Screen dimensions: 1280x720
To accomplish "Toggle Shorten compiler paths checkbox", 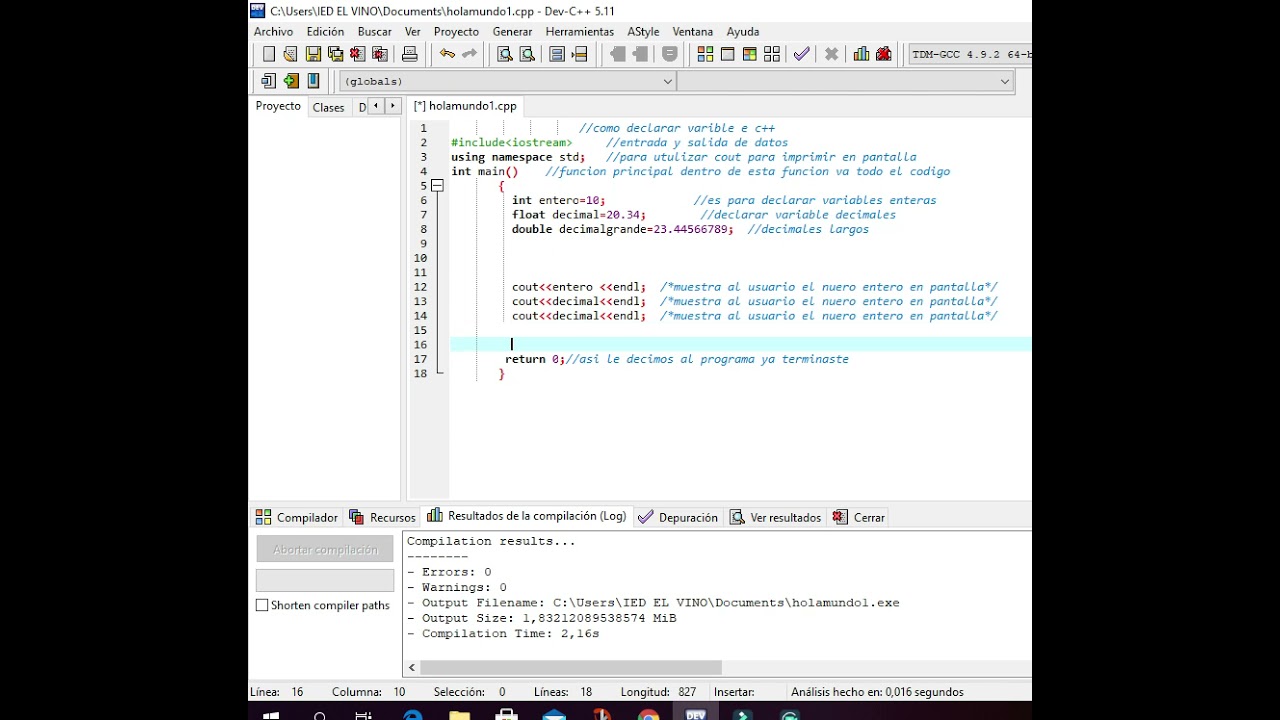I will coord(262,605).
